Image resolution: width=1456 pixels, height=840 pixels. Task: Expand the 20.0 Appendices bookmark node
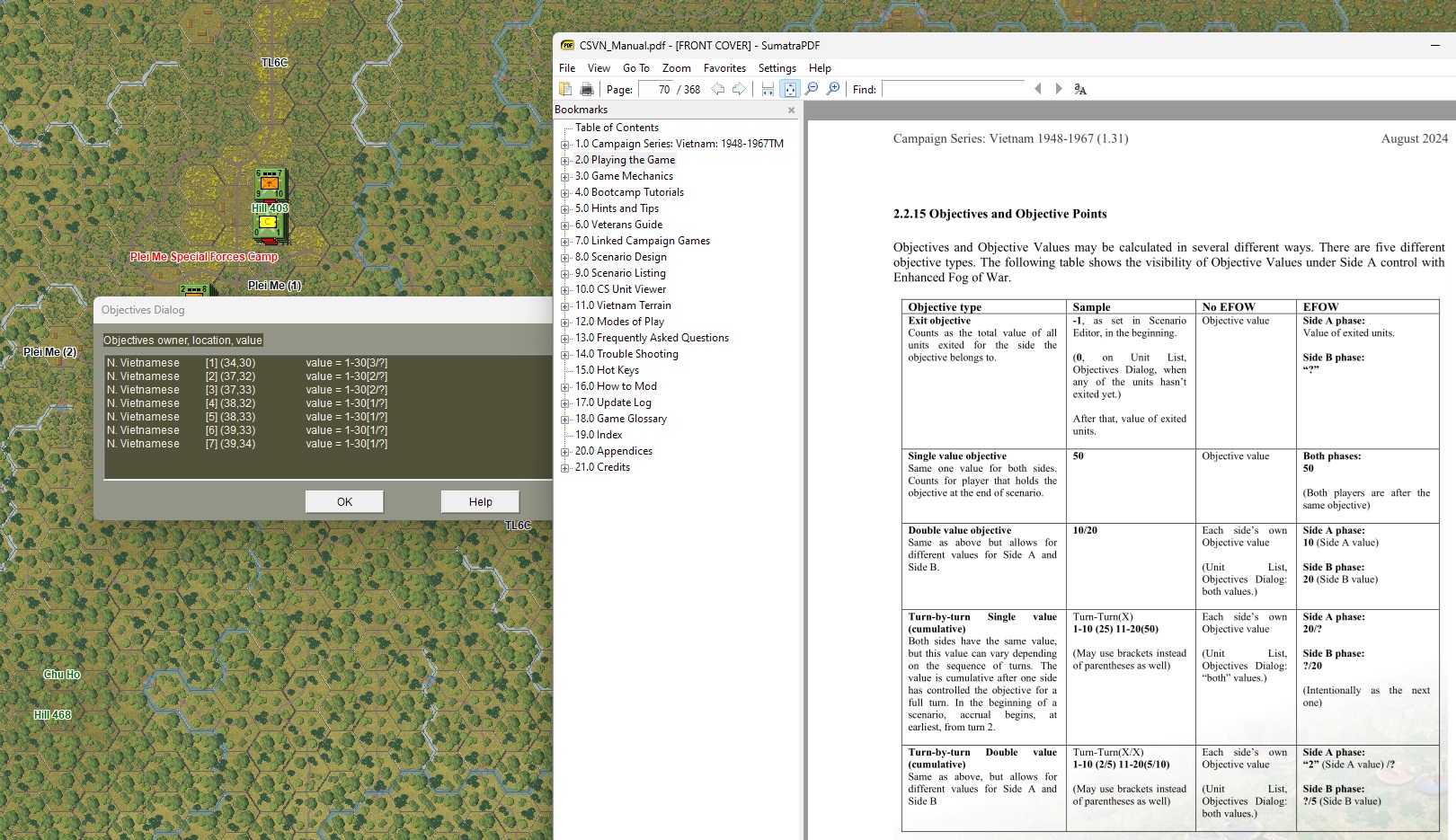click(565, 452)
